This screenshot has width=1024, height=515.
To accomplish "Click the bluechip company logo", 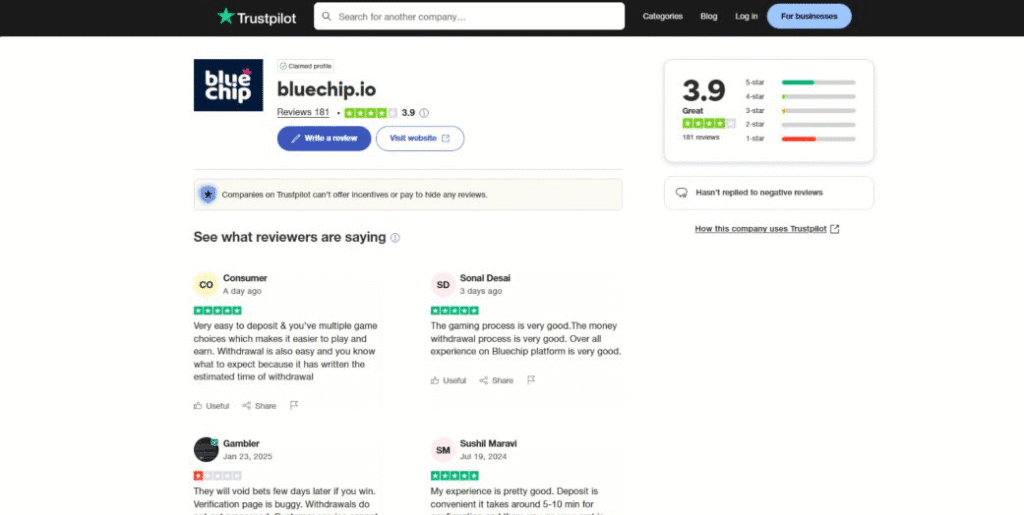I will pyautogui.click(x=229, y=86).
